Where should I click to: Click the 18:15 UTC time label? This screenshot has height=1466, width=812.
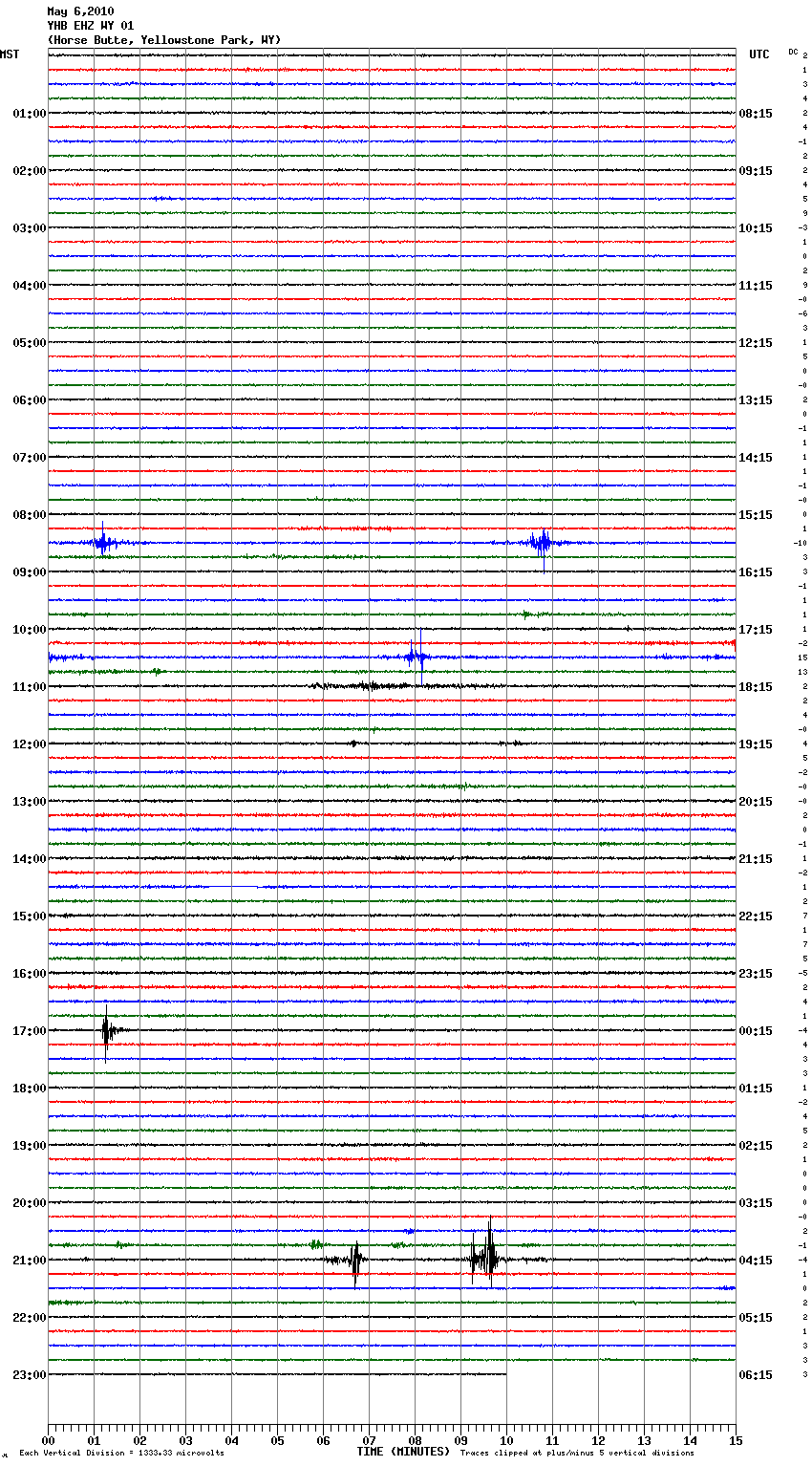[x=756, y=687]
